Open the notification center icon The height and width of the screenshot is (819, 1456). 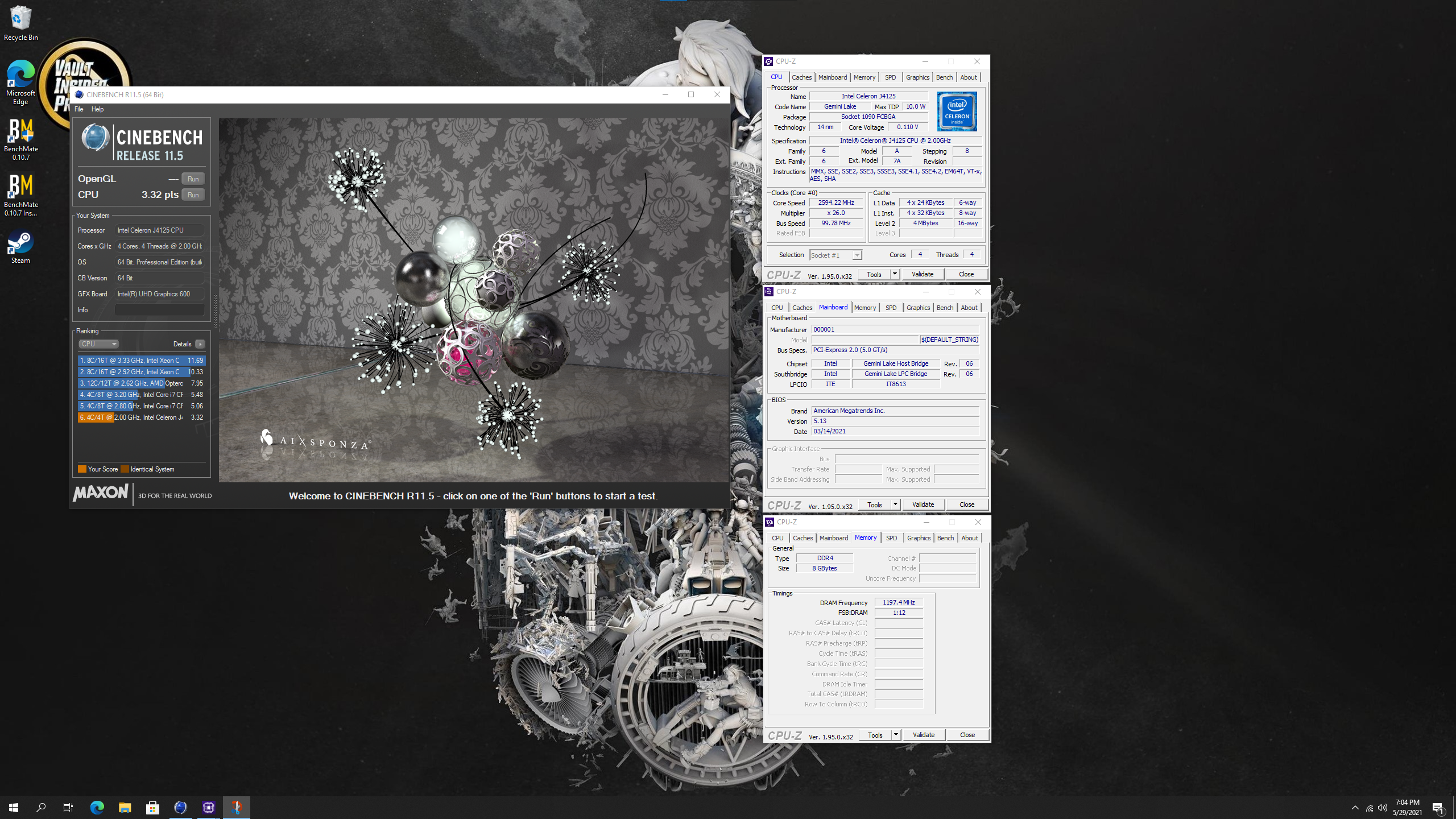tap(1438, 808)
